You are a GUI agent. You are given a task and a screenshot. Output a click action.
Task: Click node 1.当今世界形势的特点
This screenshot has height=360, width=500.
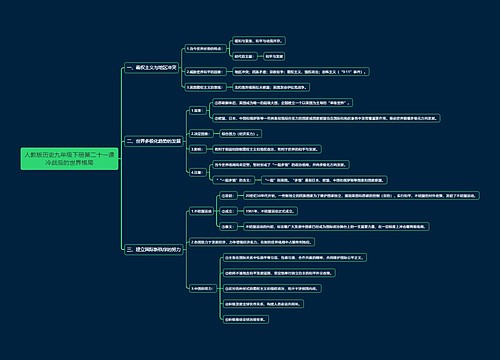point(205,49)
